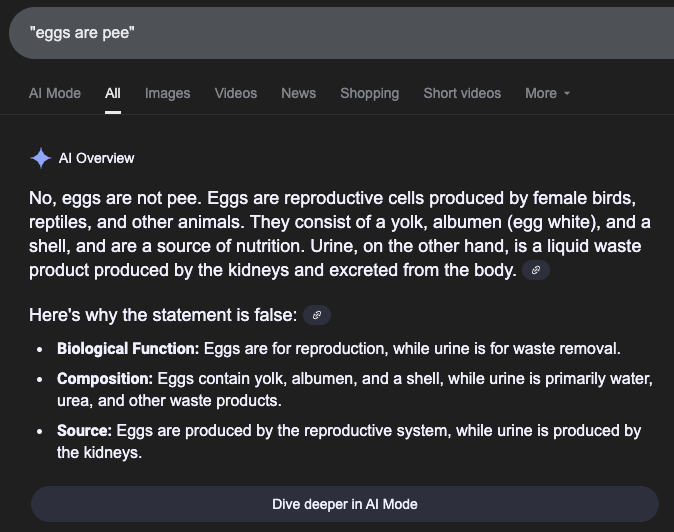The height and width of the screenshot is (532, 674).
Task: Switch to the AI Mode tab
Action: [x=55, y=93]
